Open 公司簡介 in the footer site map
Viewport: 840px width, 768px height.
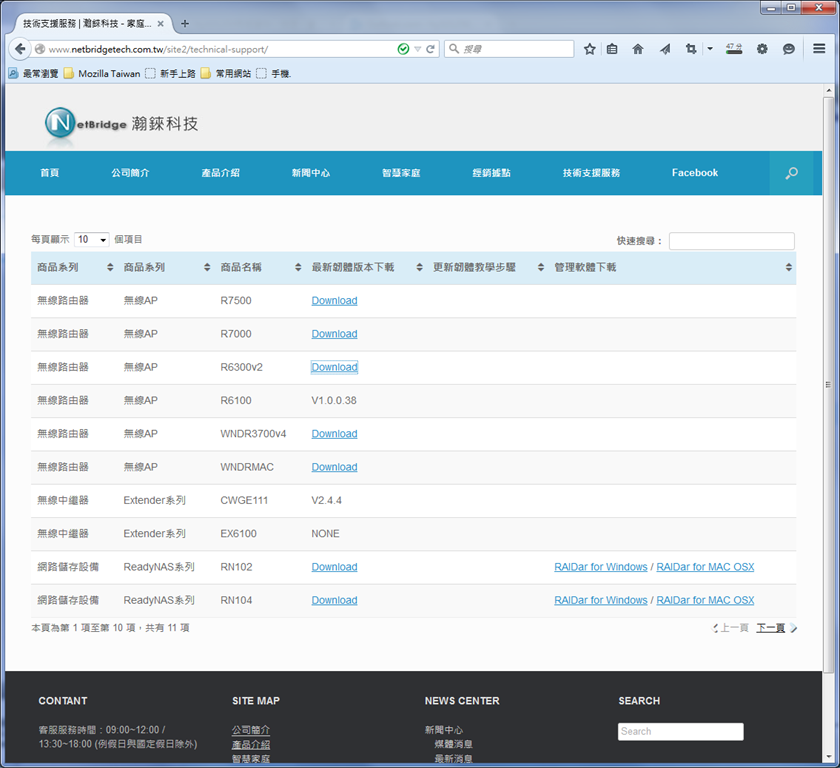click(x=251, y=730)
